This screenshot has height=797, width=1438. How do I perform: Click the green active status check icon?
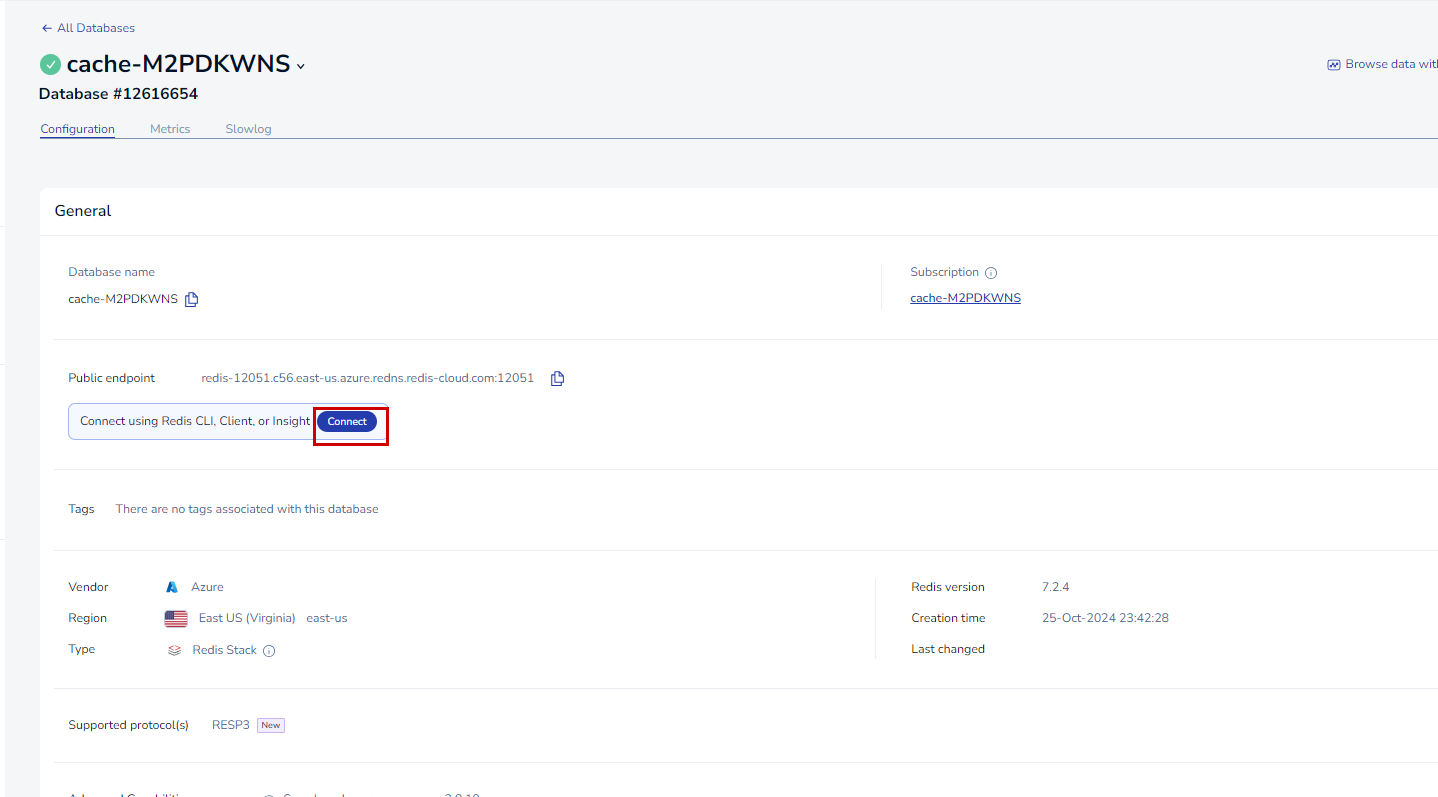[x=50, y=65]
